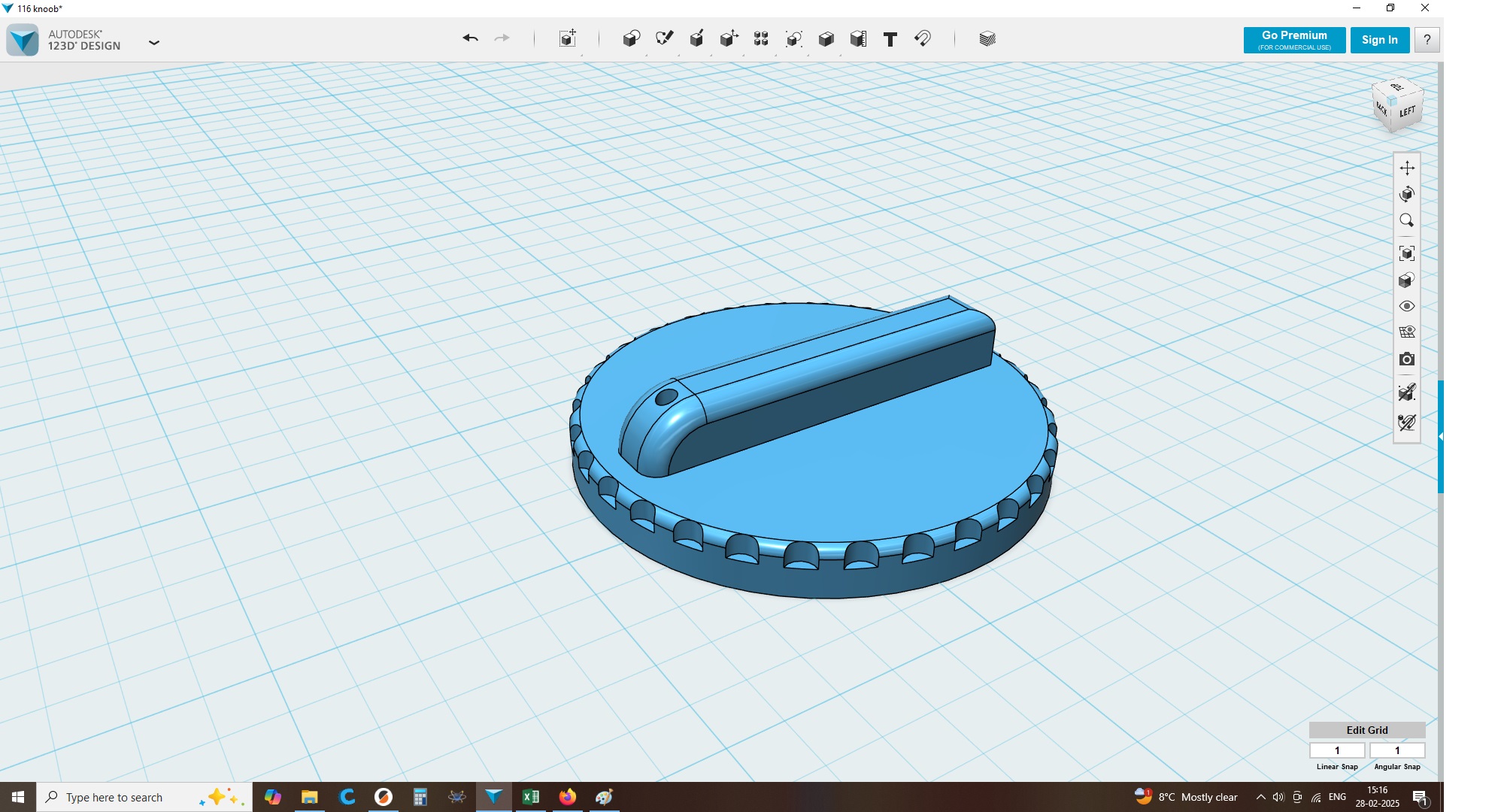Viewport: 1504px width, 812px height.
Task: Activate the Orbit navigation tool
Action: (x=1406, y=194)
